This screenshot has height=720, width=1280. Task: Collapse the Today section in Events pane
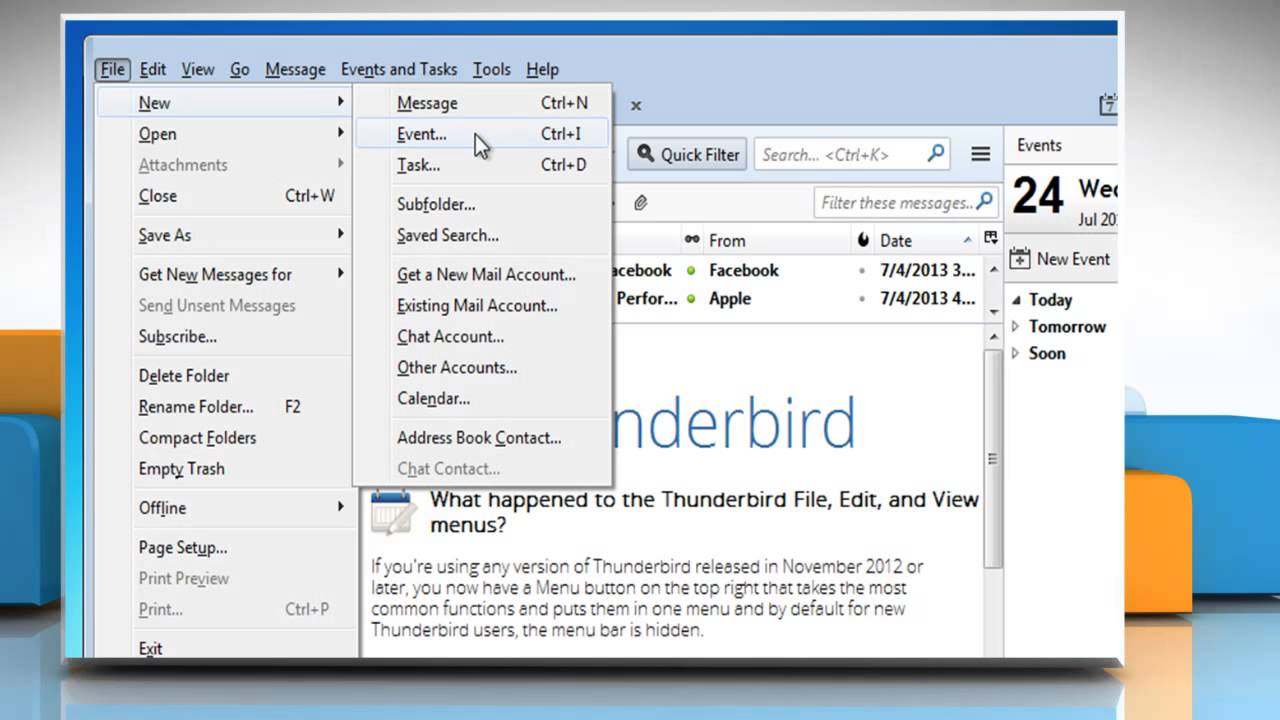(x=1016, y=300)
